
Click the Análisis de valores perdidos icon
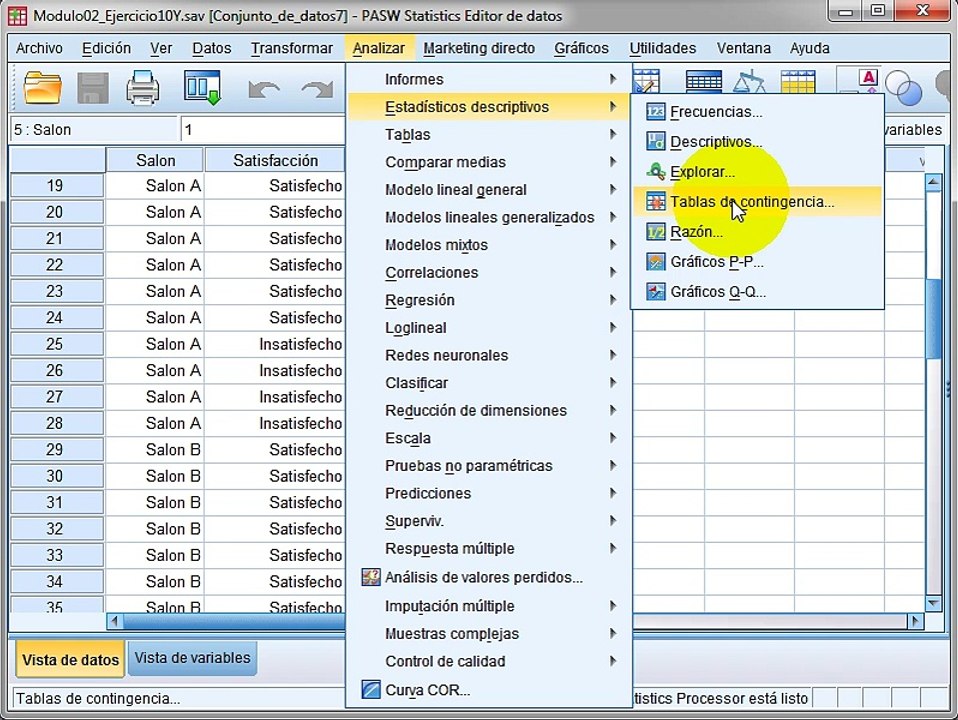pos(371,576)
